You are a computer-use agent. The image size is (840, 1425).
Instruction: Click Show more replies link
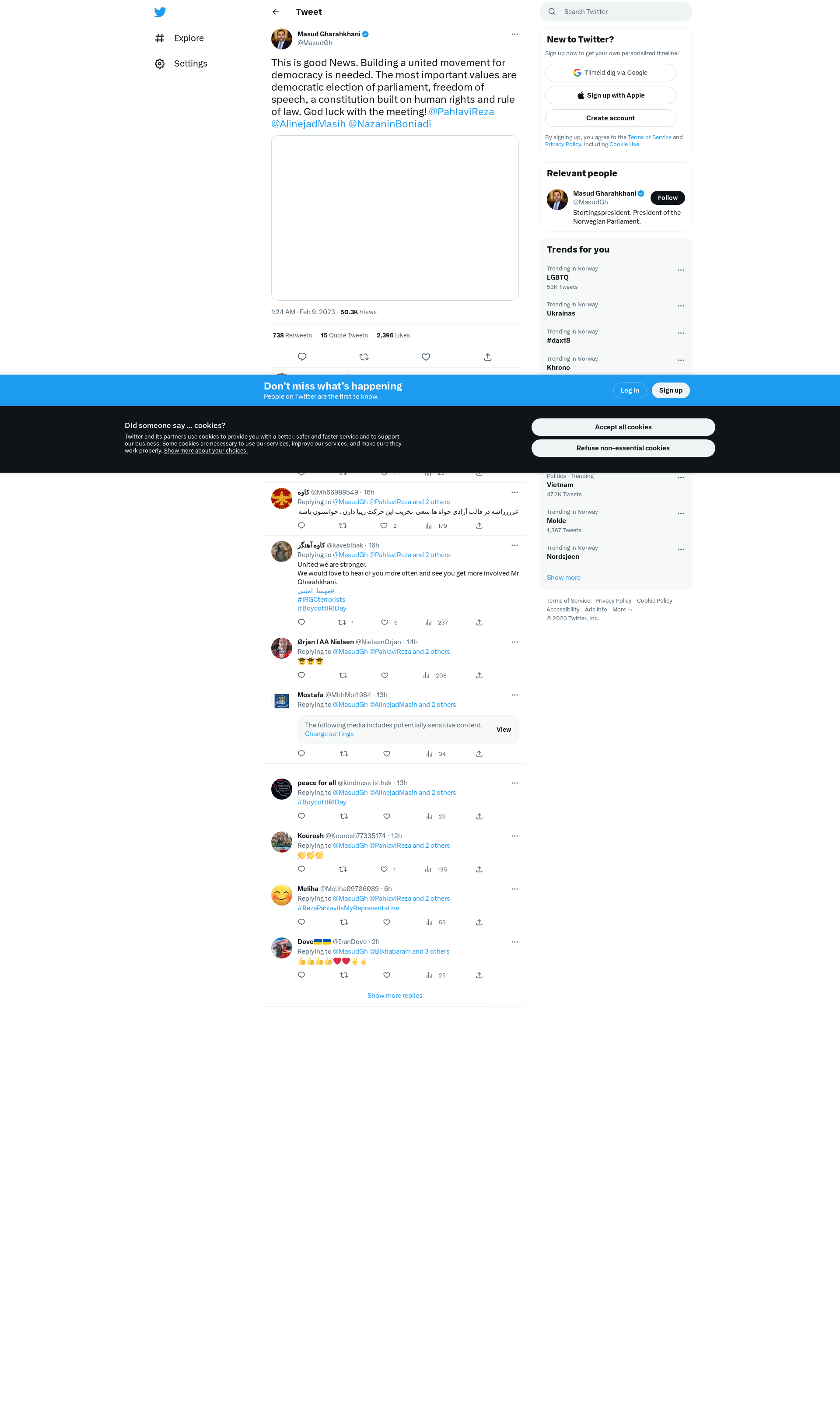pyautogui.click(x=395, y=995)
